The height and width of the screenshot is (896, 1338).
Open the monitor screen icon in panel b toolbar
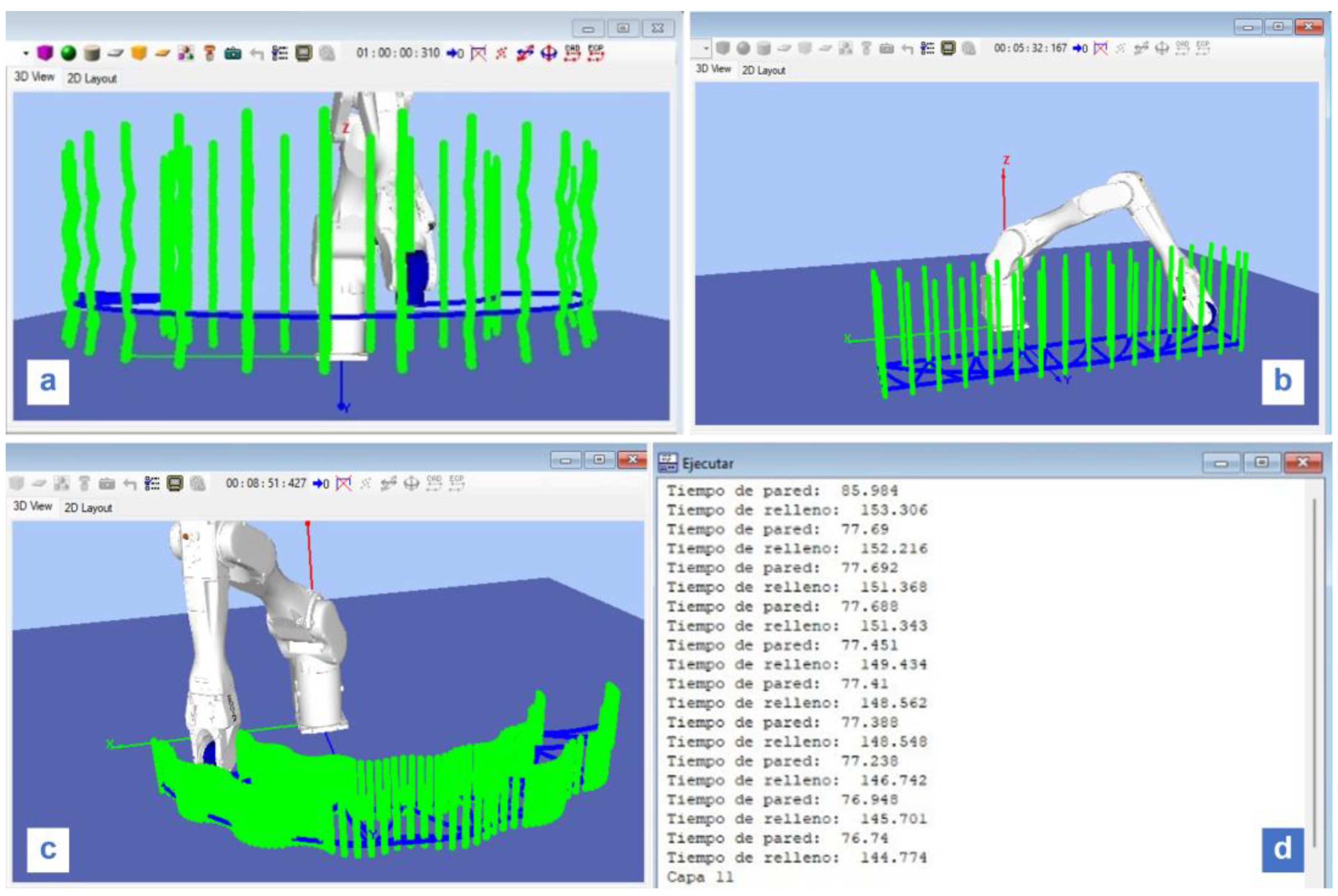tap(948, 49)
